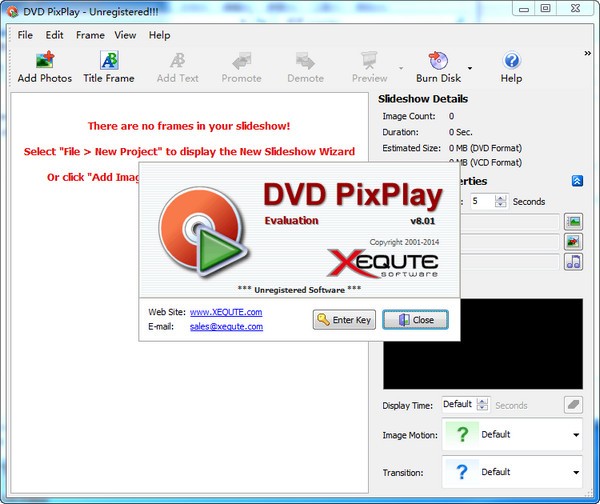This screenshot has height=504, width=600.
Task: Click the sales@xequte.com email link
Action: point(227,326)
